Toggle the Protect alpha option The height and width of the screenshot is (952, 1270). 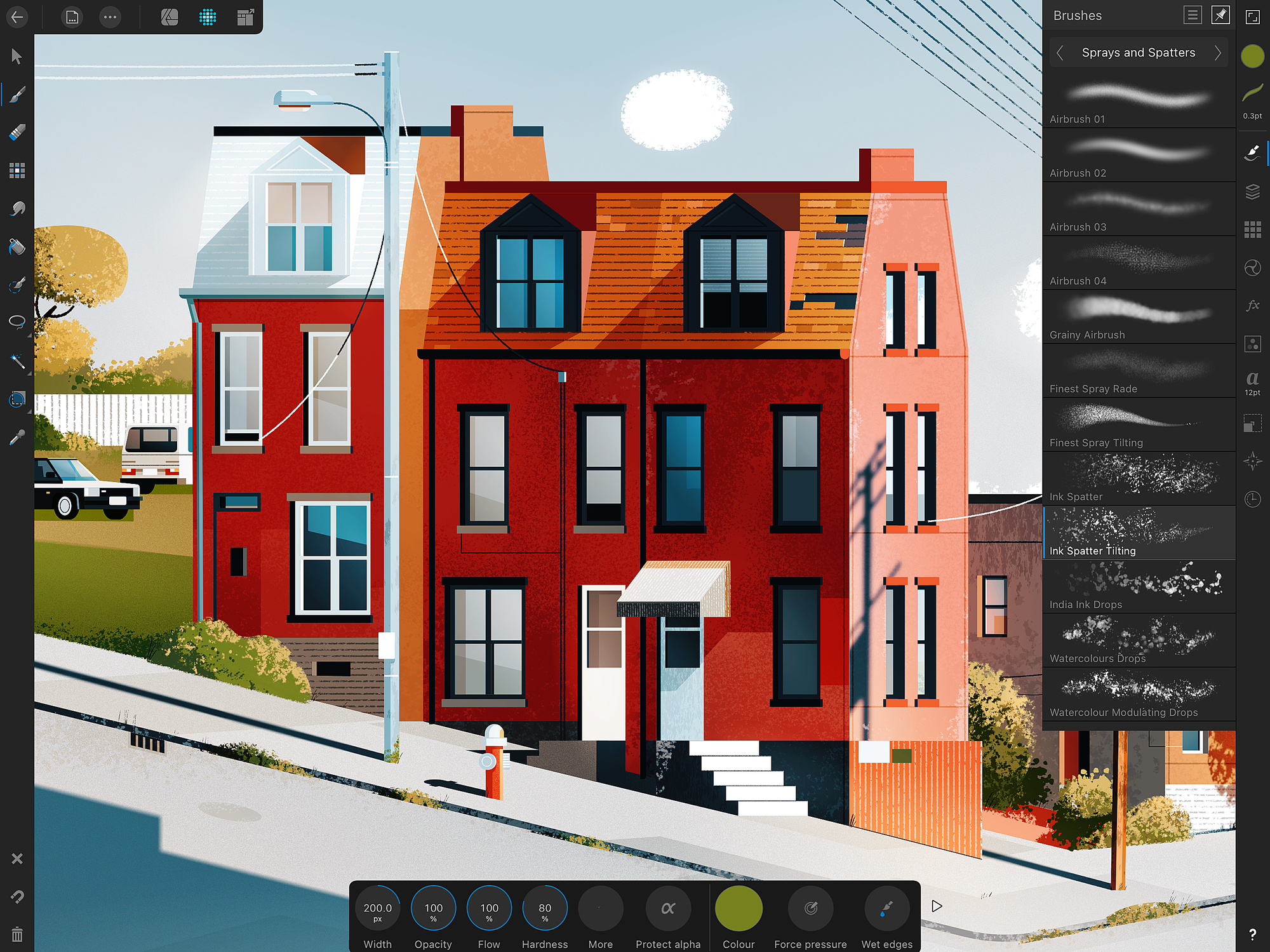(x=668, y=909)
